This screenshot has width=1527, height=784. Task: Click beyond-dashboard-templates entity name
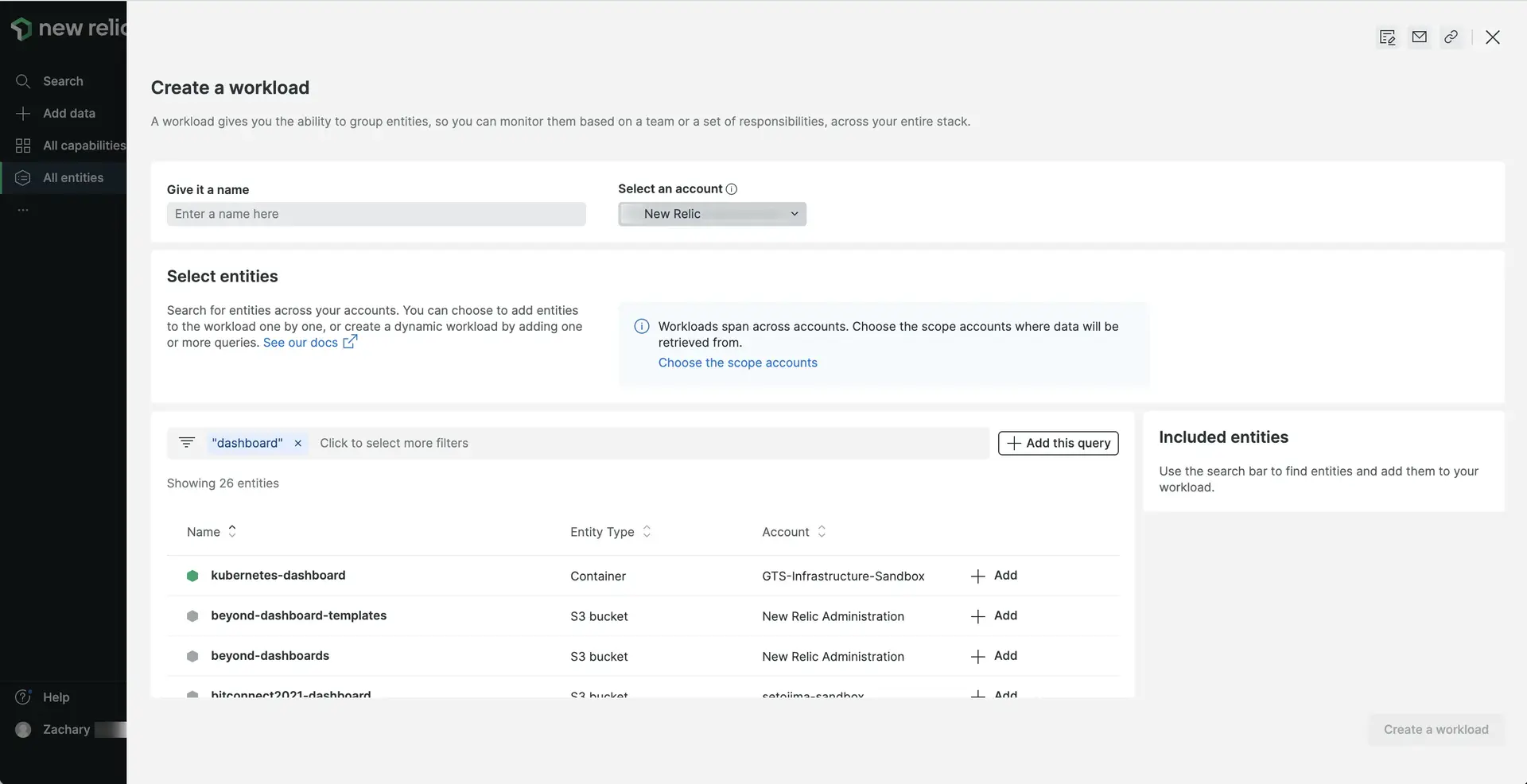[x=298, y=616]
